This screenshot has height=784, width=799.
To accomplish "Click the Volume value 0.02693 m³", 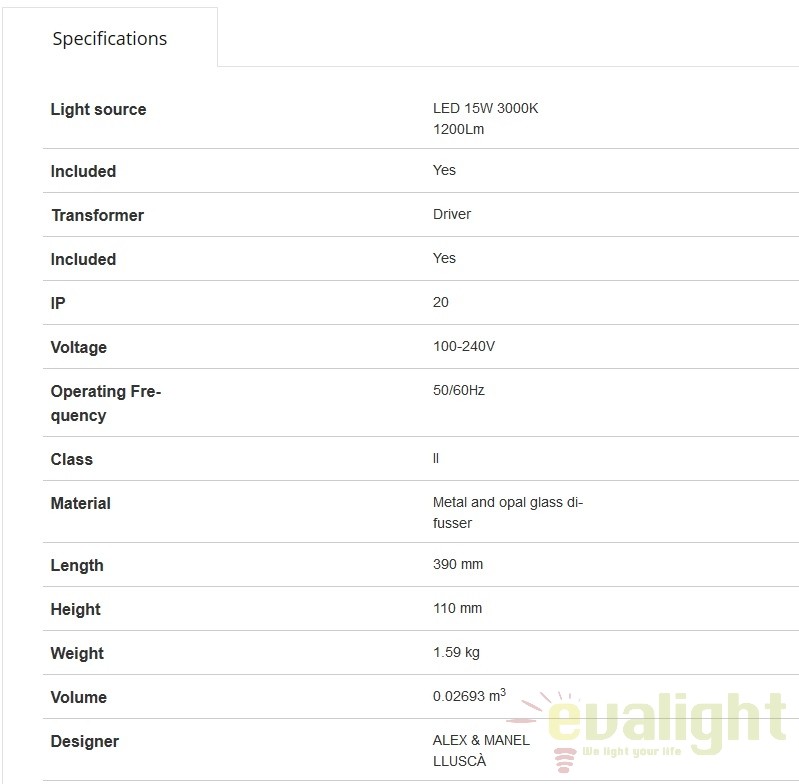I will (x=469, y=695).
